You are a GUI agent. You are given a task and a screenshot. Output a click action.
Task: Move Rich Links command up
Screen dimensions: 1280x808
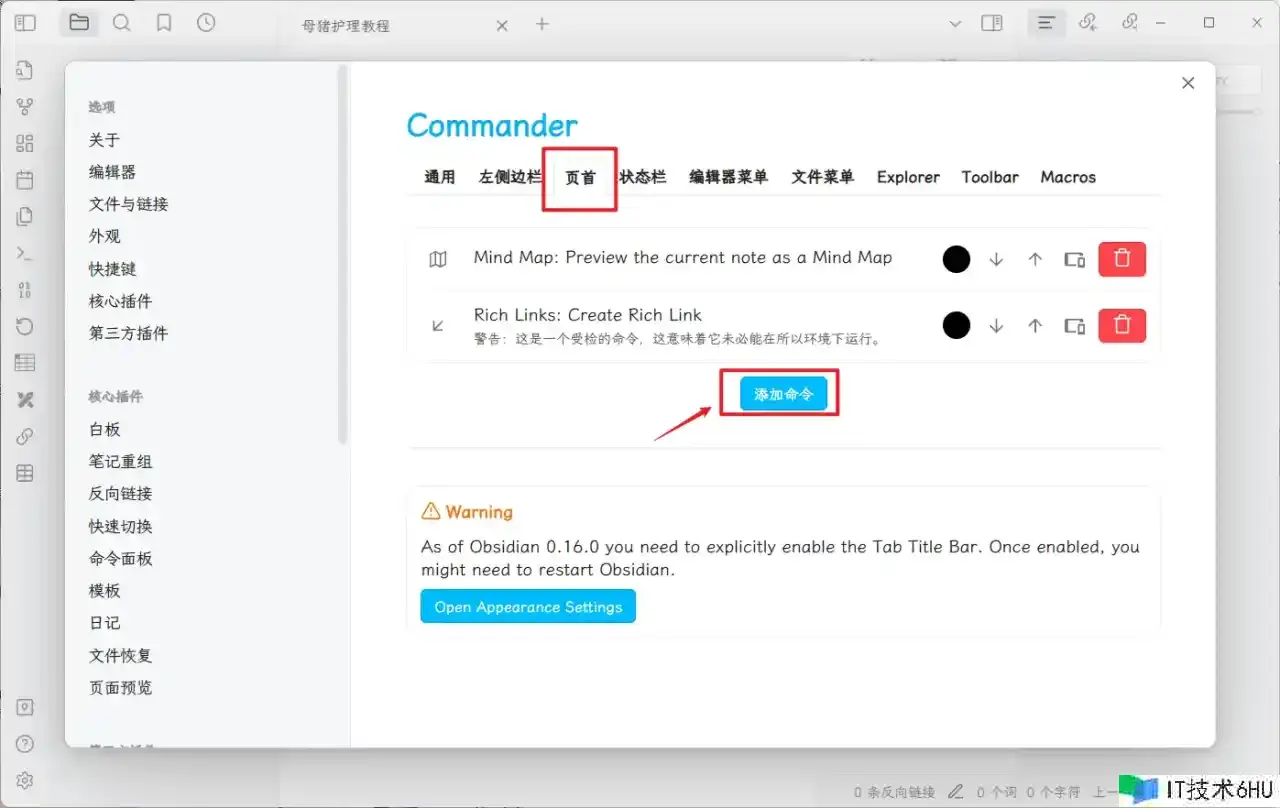click(x=1035, y=325)
